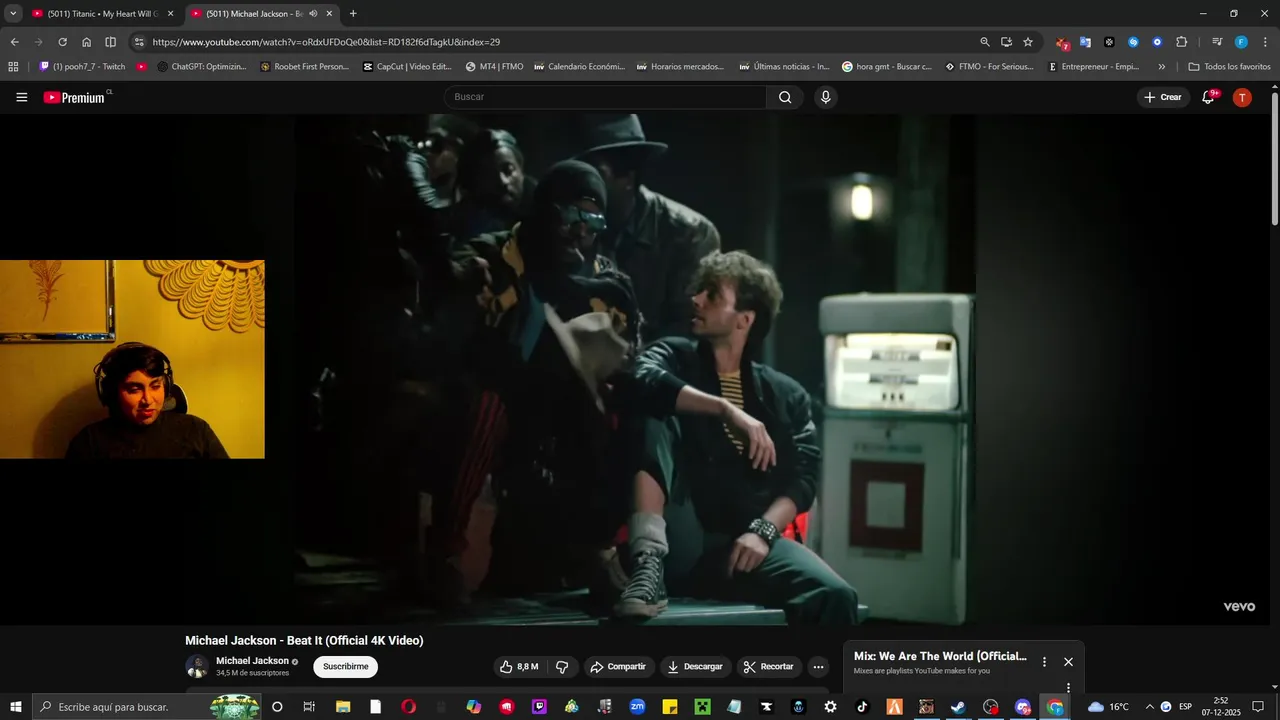Open Mix playlist options menu
1280x720 pixels.
[1044, 662]
